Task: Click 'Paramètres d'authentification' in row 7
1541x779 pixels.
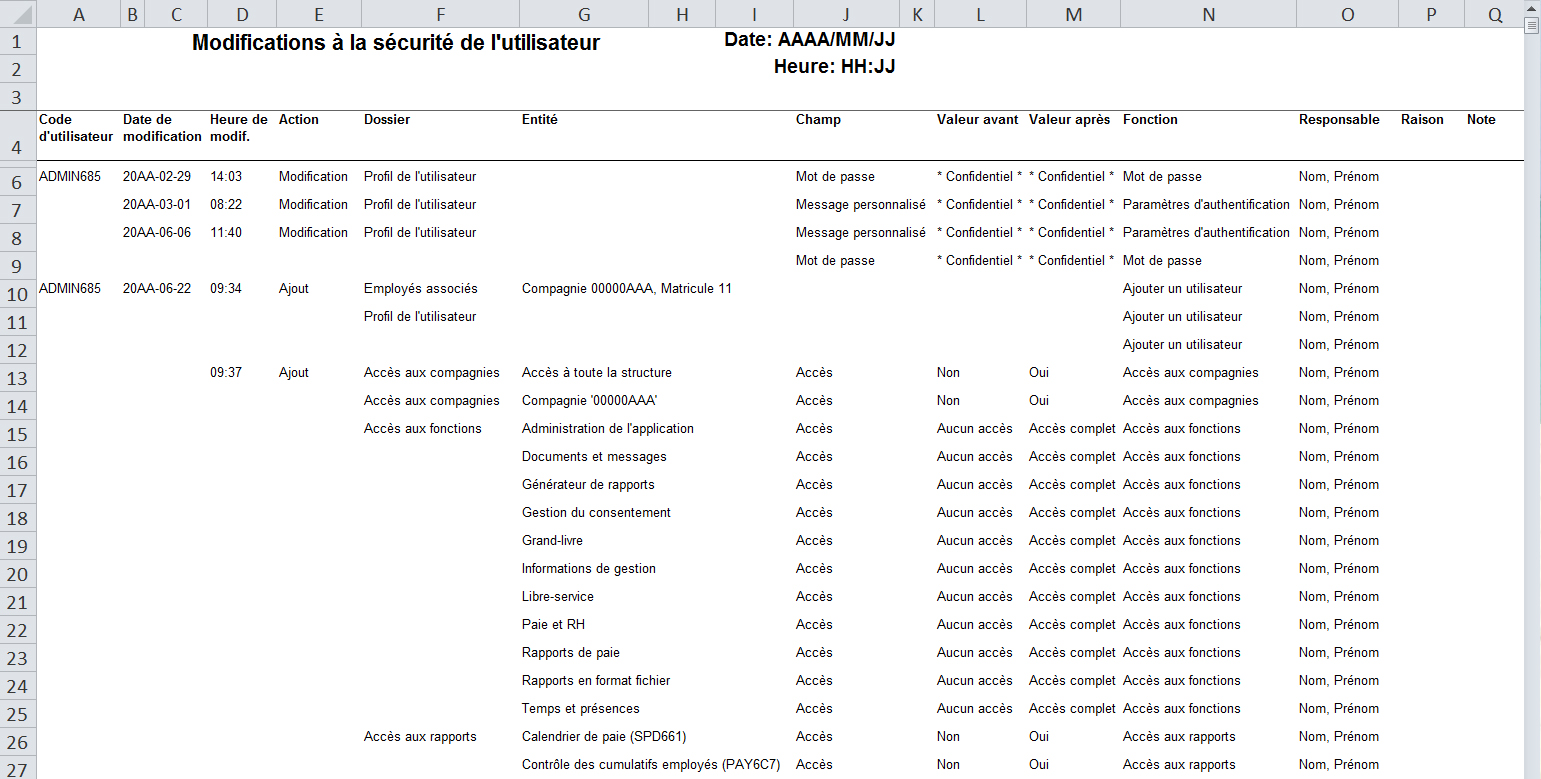Action: [1206, 205]
